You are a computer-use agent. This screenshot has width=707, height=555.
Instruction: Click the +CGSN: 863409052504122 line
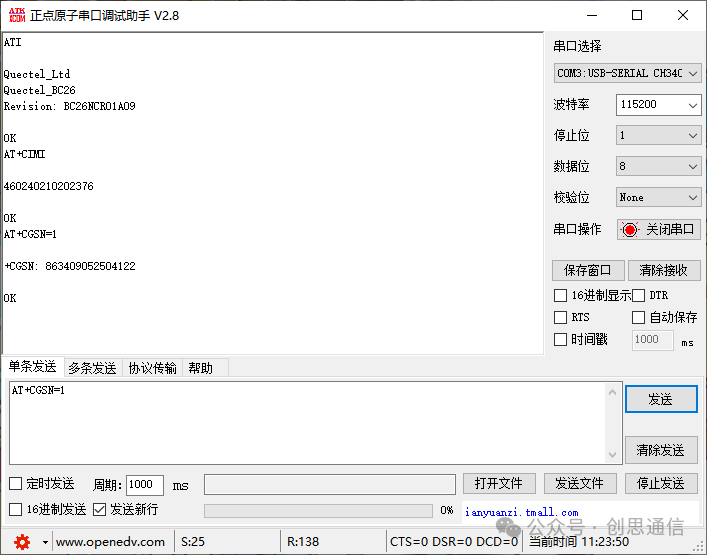pos(70,266)
